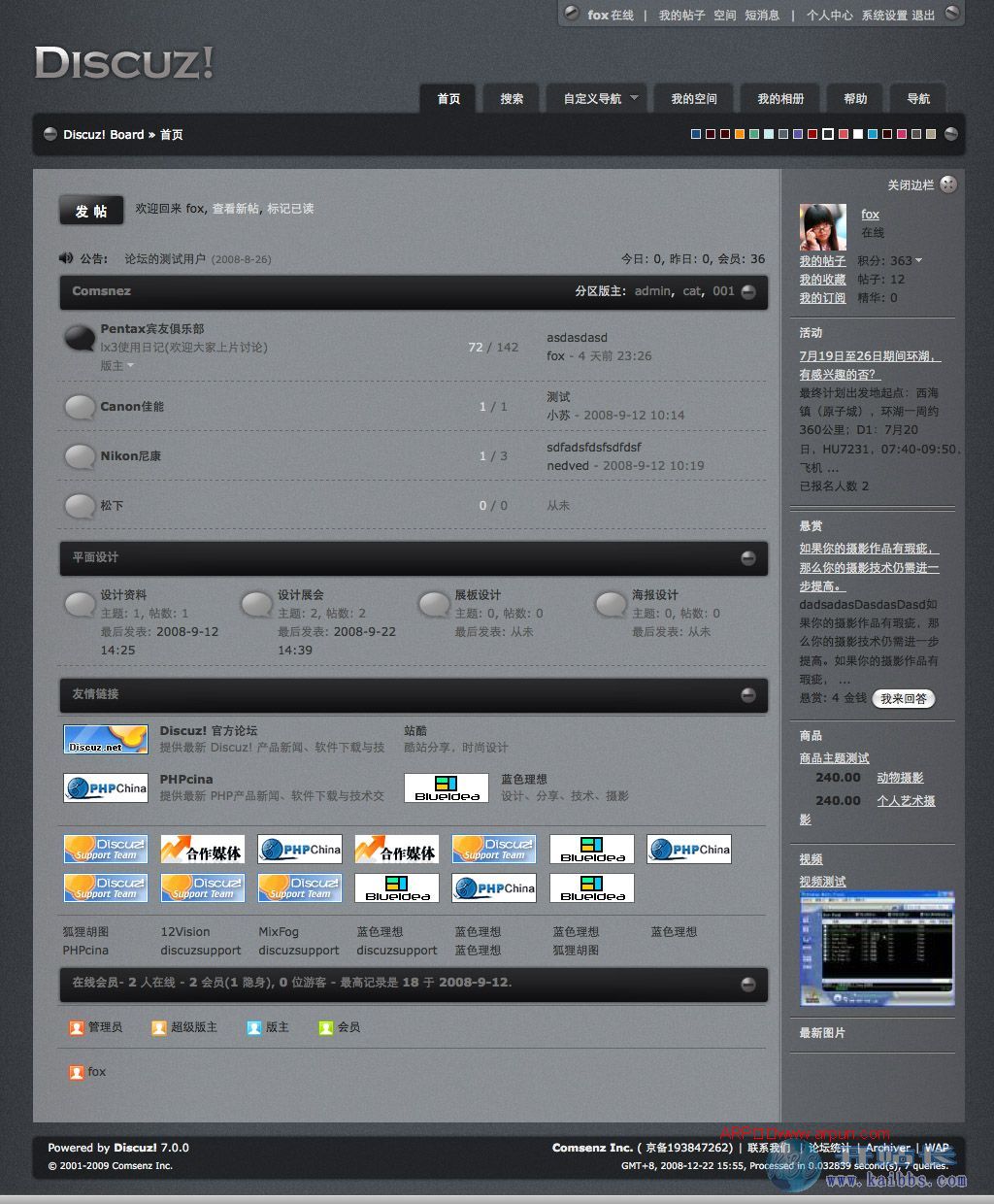The width and height of the screenshot is (994, 1204).
Task: Open the 帮助 tab
Action: pos(855,98)
